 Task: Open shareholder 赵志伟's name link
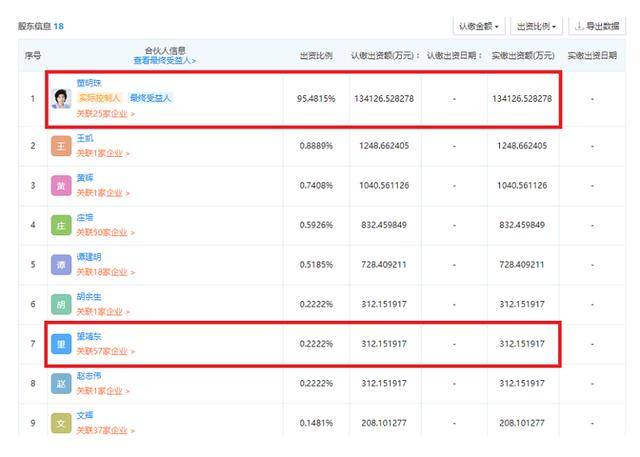pyautogui.click(x=89, y=375)
